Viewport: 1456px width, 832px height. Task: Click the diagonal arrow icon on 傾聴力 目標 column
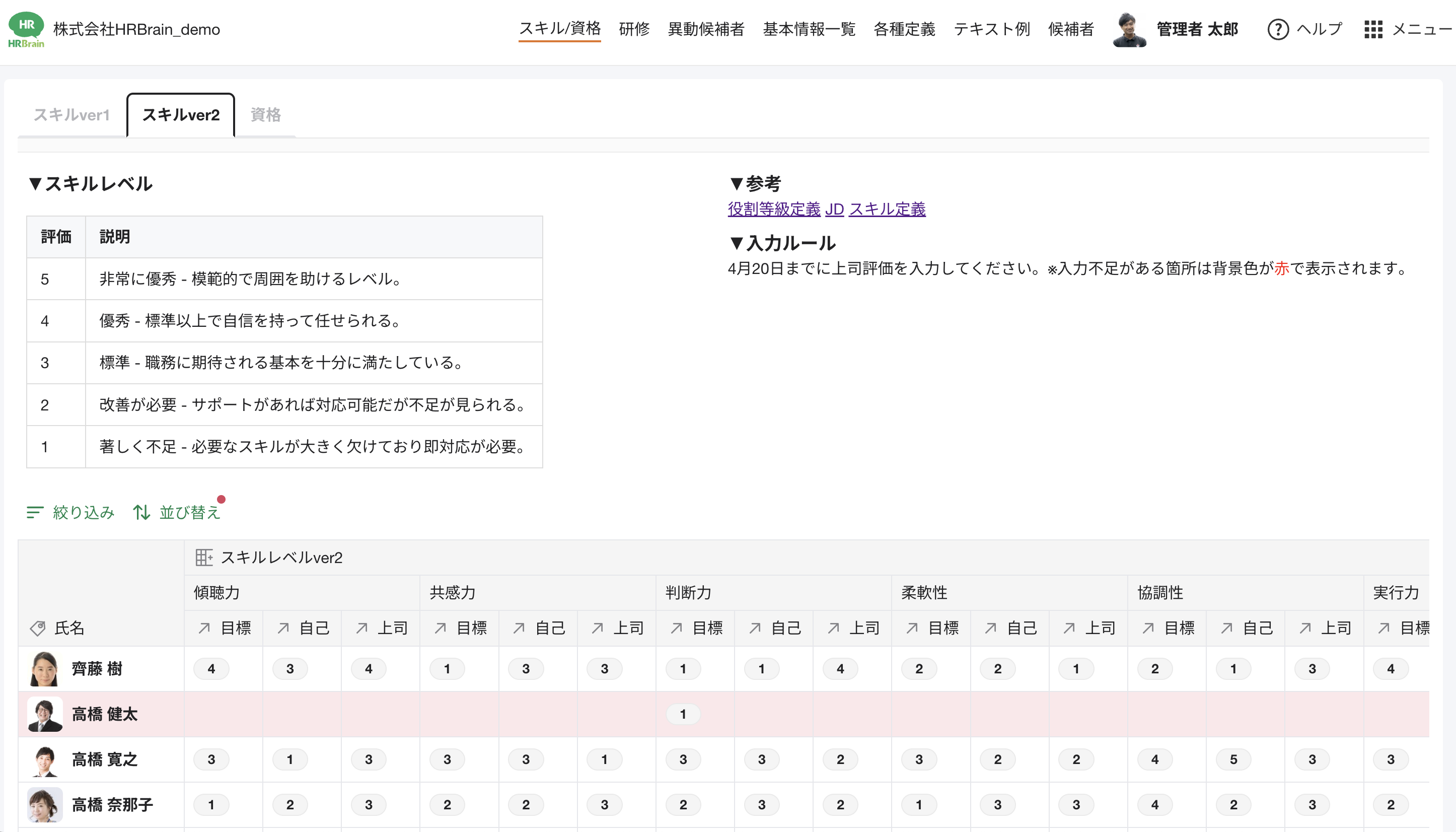[205, 628]
